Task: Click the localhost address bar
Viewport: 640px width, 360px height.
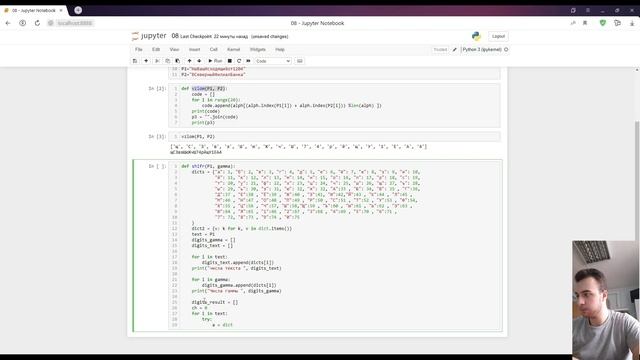Action: tap(75, 23)
